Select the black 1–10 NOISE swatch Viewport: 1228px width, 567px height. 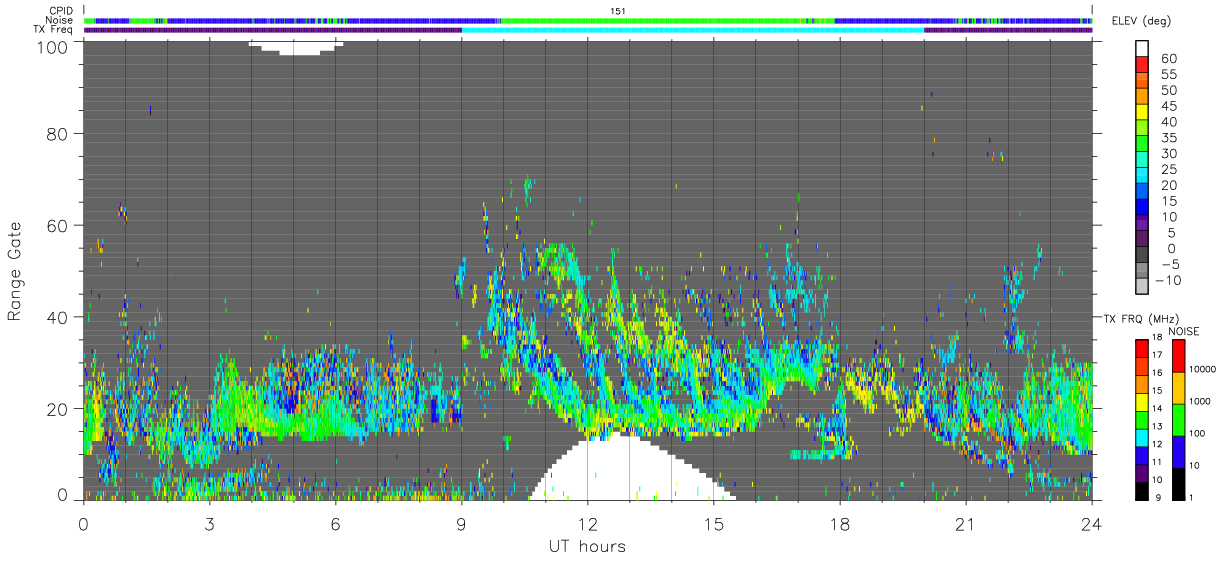1177,483
